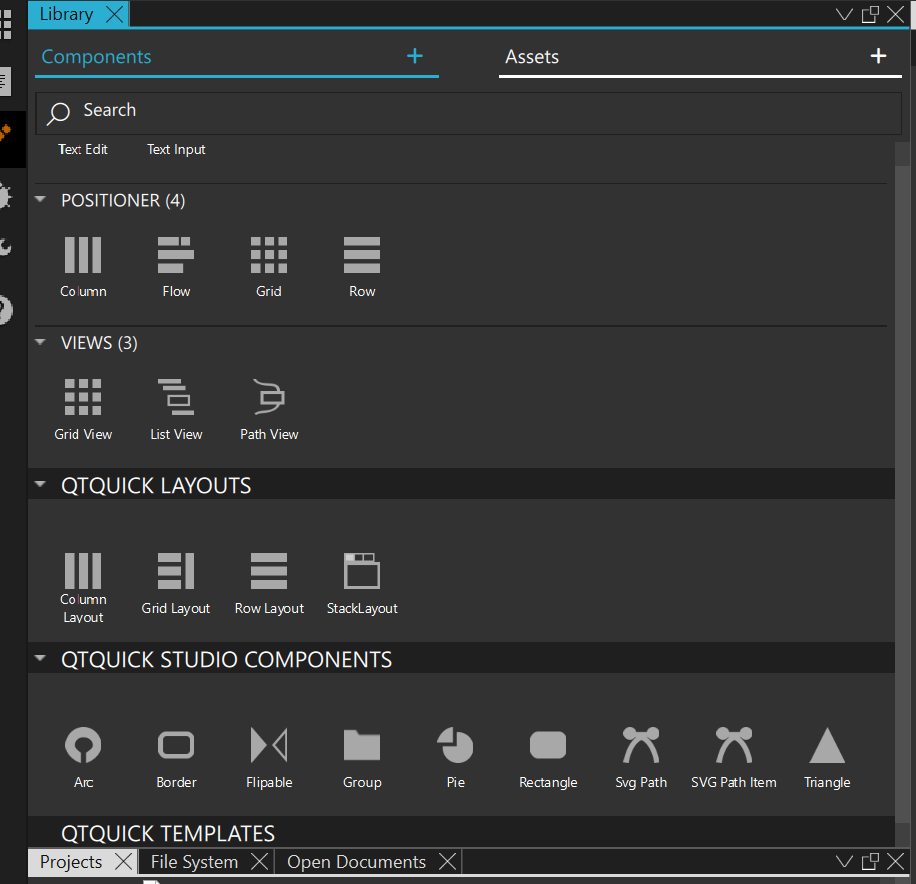The image size is (916, 884).
Task: Switch to the Assets tab
Action: pyautogui.click(x=532, y=57)
